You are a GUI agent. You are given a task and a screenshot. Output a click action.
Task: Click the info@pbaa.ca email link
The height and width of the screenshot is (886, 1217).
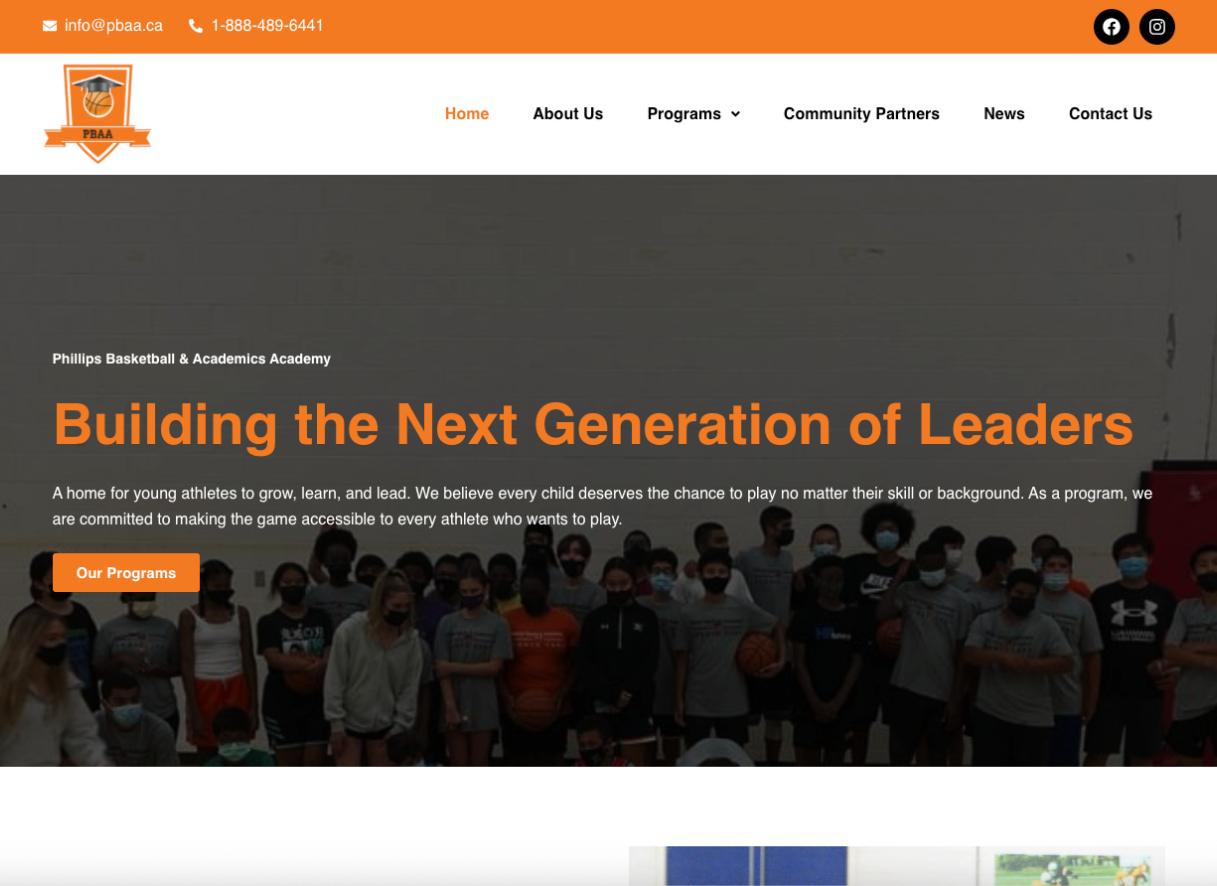tap(114, 26)
